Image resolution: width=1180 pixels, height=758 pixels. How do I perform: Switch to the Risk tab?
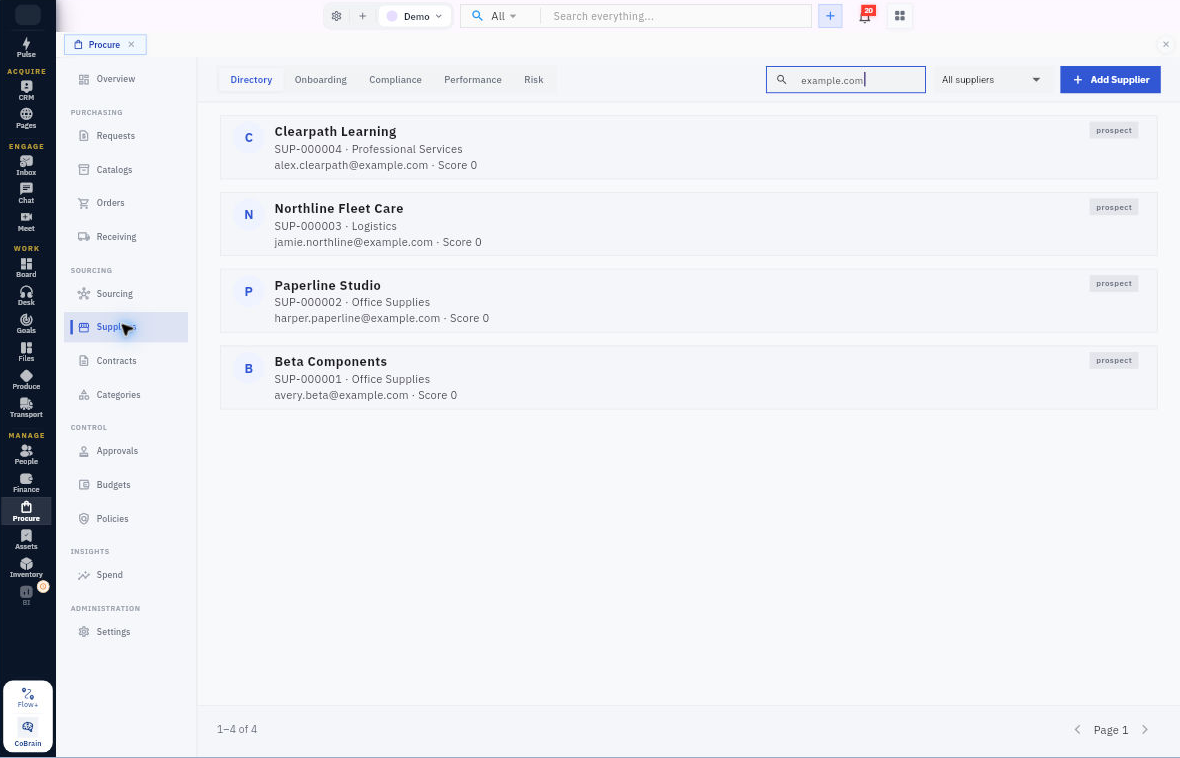tap(534, 80)
